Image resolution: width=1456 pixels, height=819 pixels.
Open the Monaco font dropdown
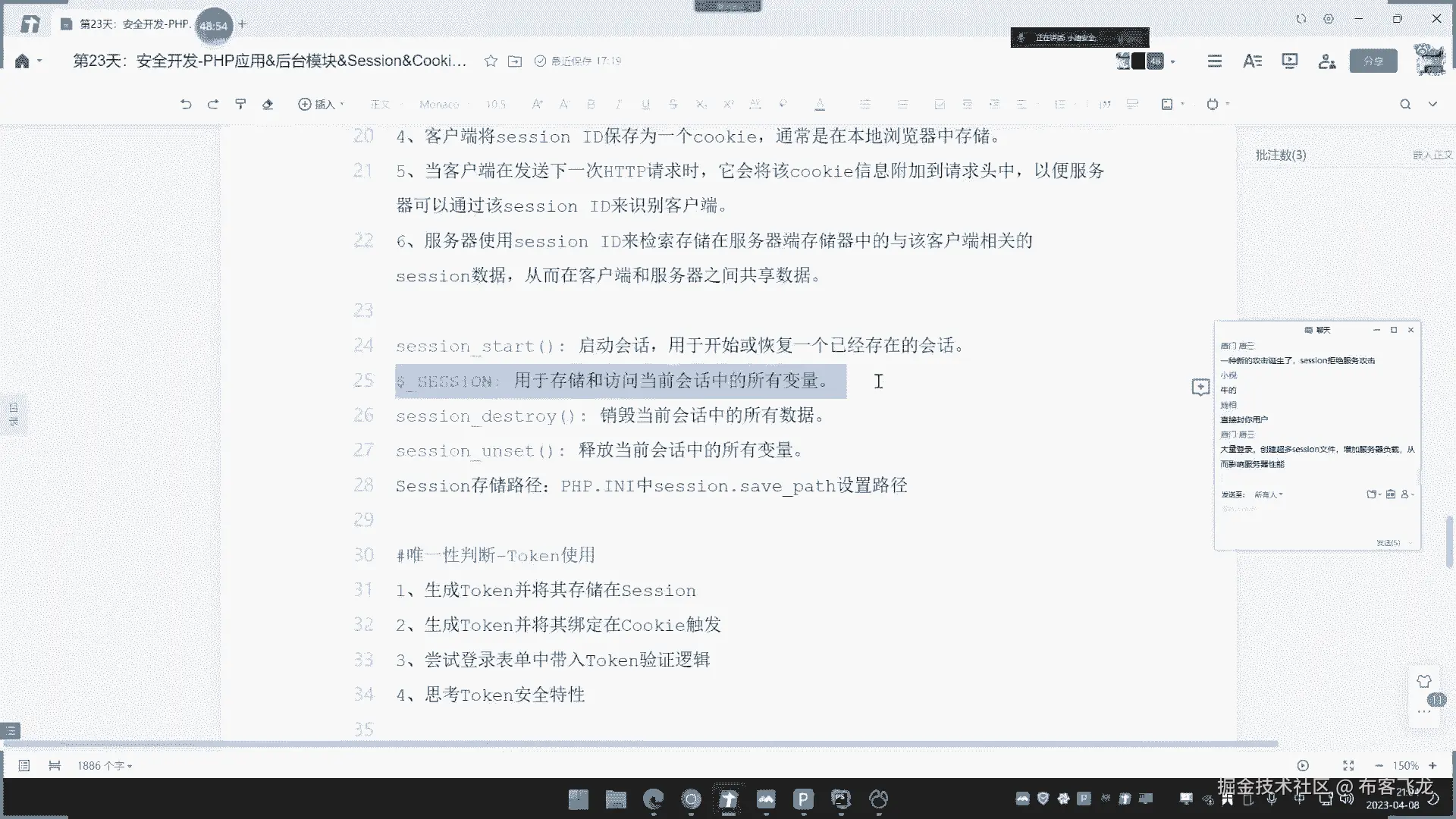click(x=440, y=104)
